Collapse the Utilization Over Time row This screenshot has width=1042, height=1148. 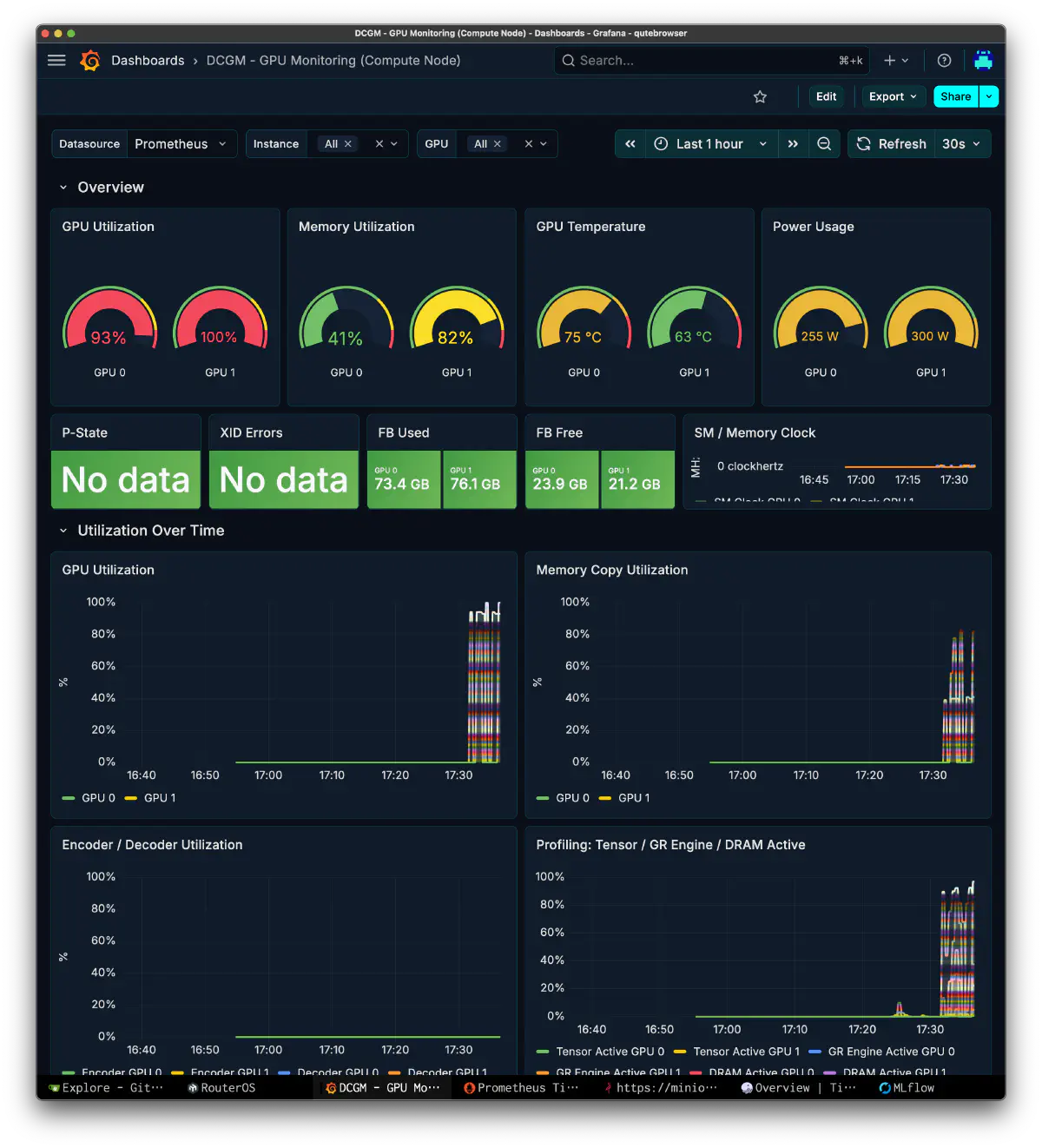coord(63,531)
